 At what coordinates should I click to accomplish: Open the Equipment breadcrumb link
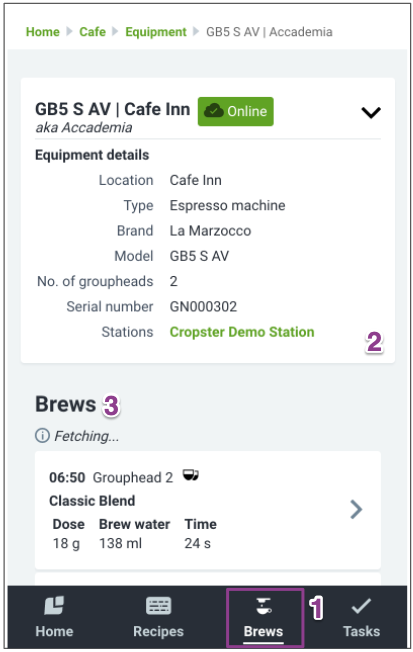point(156,32)
